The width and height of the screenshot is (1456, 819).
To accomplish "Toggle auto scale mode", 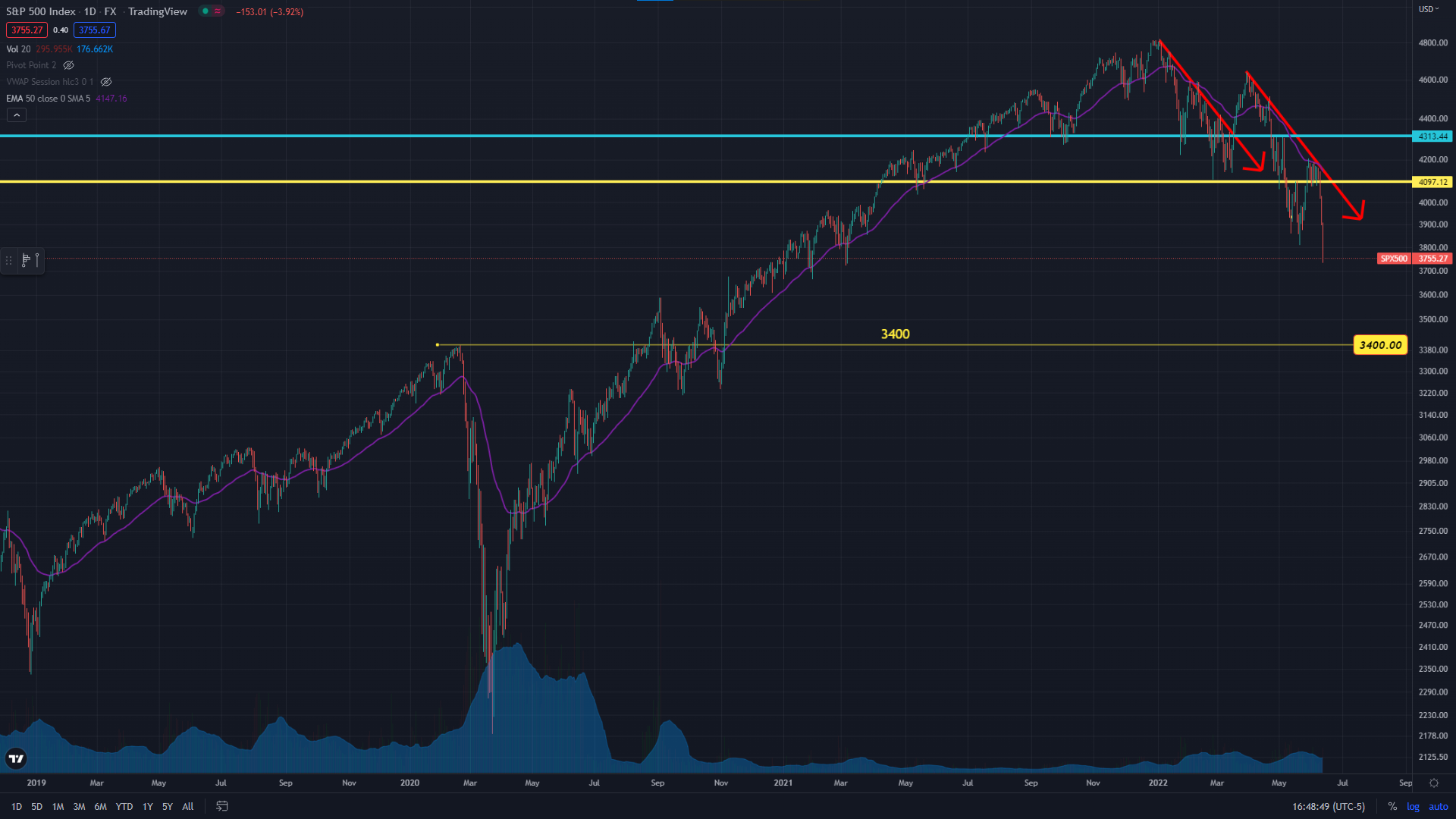I will pos(1438,806).
